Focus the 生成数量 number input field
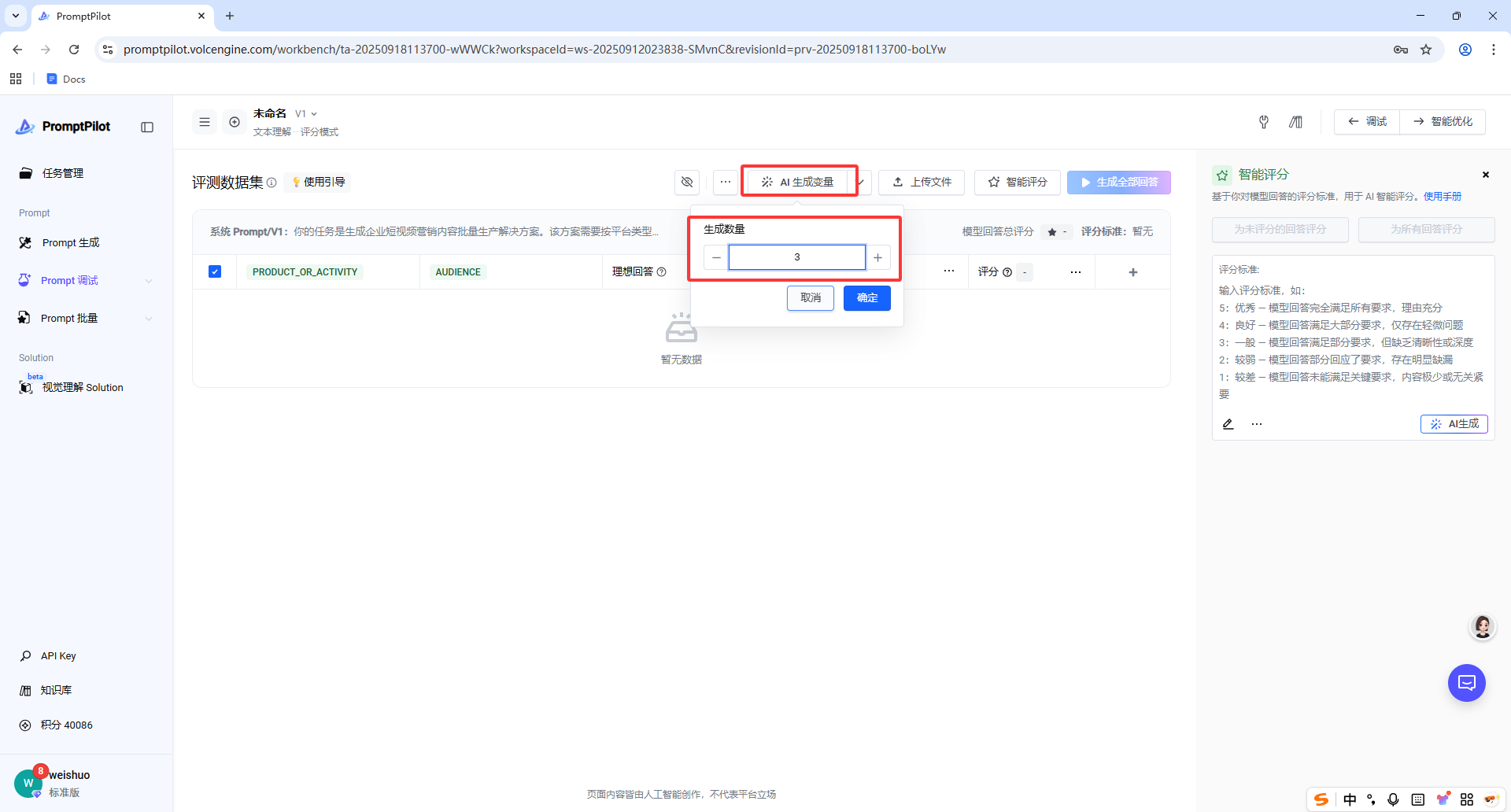This screenshot has width=1511, height=812. [797, 257]
